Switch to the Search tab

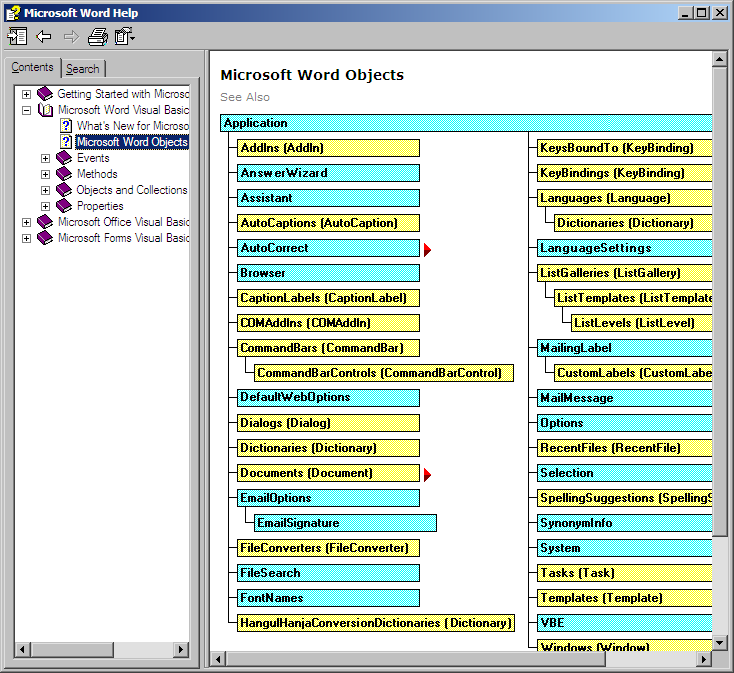click(82, 69)
